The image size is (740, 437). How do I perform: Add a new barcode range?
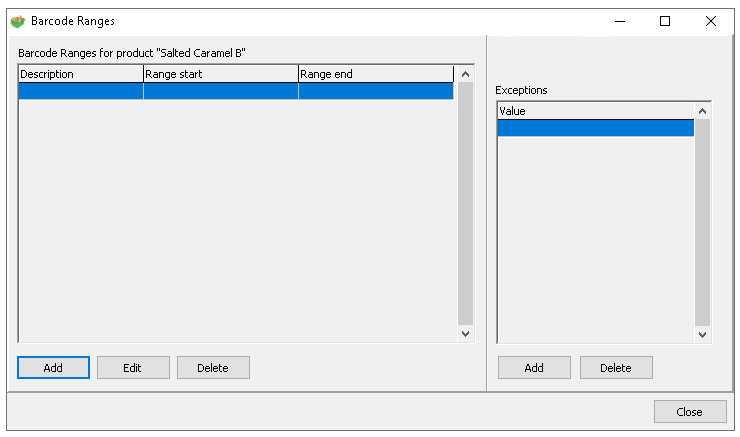53,368
